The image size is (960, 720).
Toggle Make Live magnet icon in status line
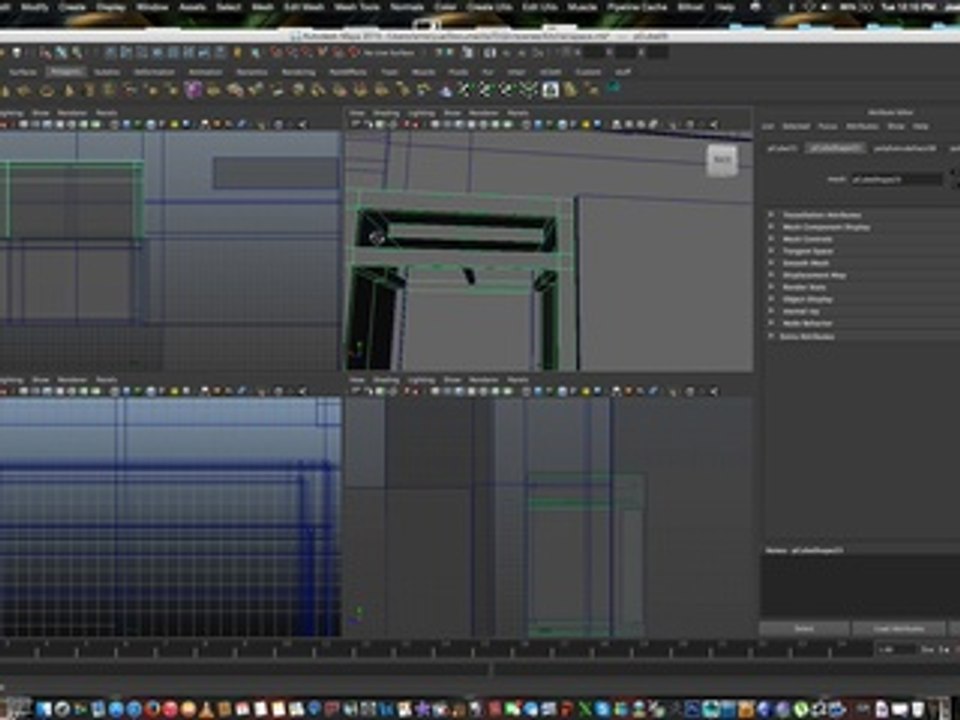click(353, 53)
